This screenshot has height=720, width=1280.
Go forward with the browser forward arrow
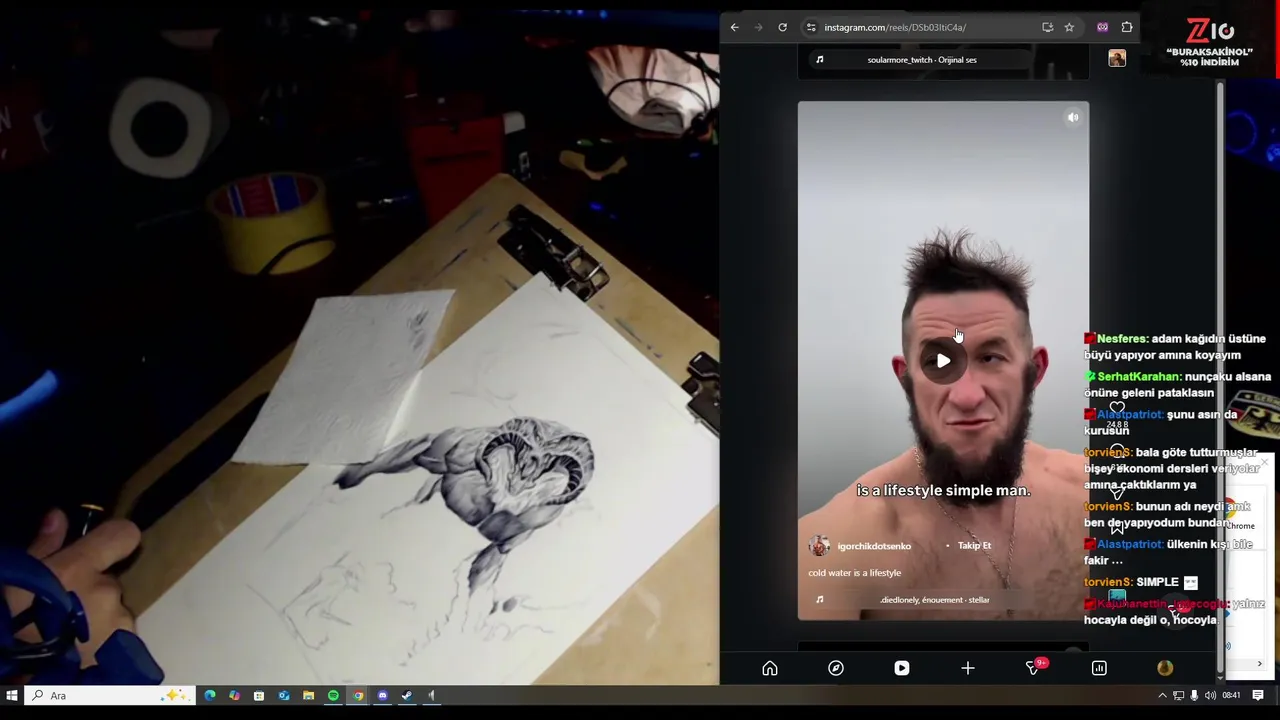pyautogui.click(x=758, y=27)
